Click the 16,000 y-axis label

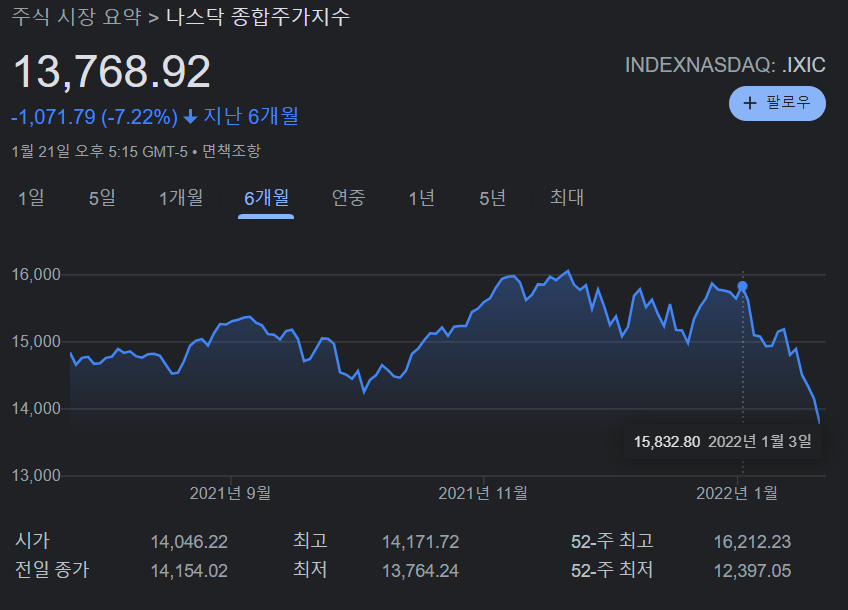(x=36, y=275)
